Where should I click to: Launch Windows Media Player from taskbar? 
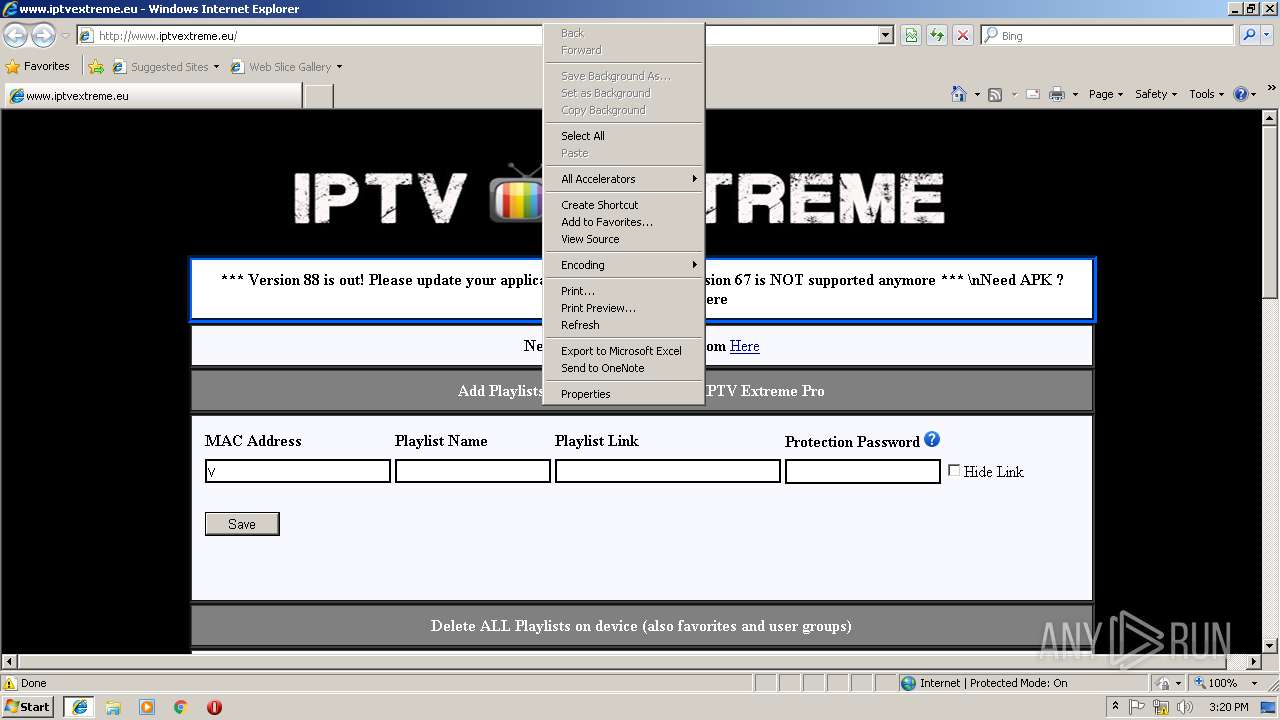[x=147, y=707]
